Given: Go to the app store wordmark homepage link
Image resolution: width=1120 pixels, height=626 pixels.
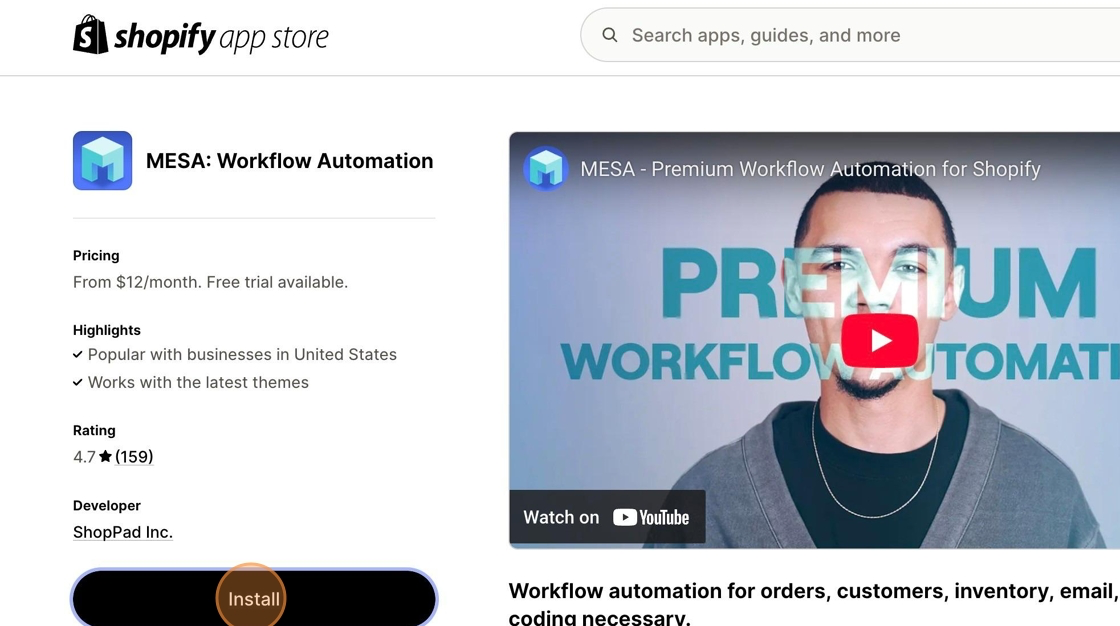Looking at the screenshot, I should pos(272,38).
